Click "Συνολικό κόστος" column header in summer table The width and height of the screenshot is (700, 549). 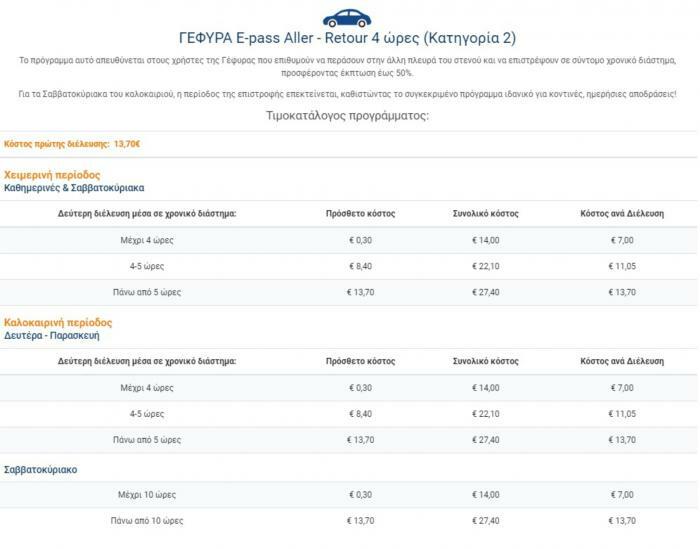(485, 361)
